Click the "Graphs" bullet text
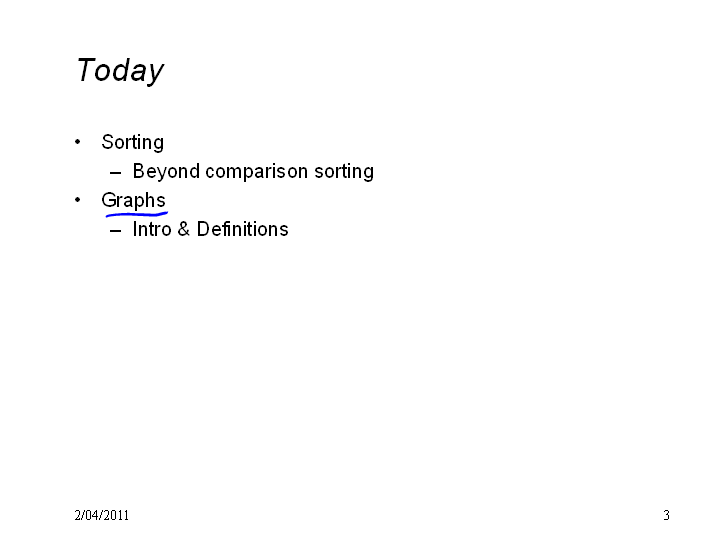The height and width of the screenshot is (540, 720). (133, 201)
